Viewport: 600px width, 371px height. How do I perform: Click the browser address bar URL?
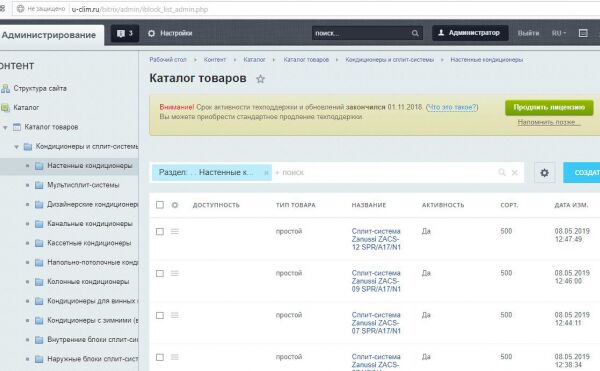[x=140, y=9]
